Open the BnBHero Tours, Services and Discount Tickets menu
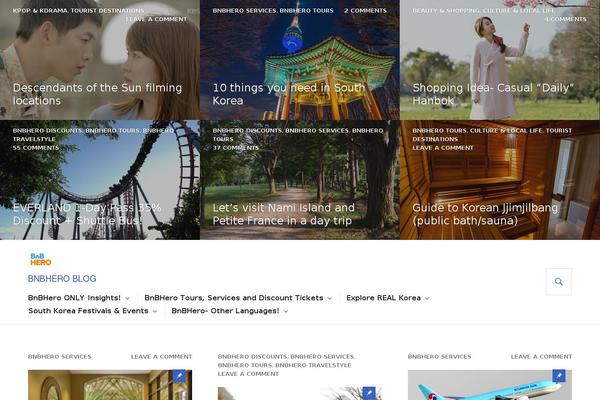This screenshot has width=600, height=400. [x=234, y=298]
